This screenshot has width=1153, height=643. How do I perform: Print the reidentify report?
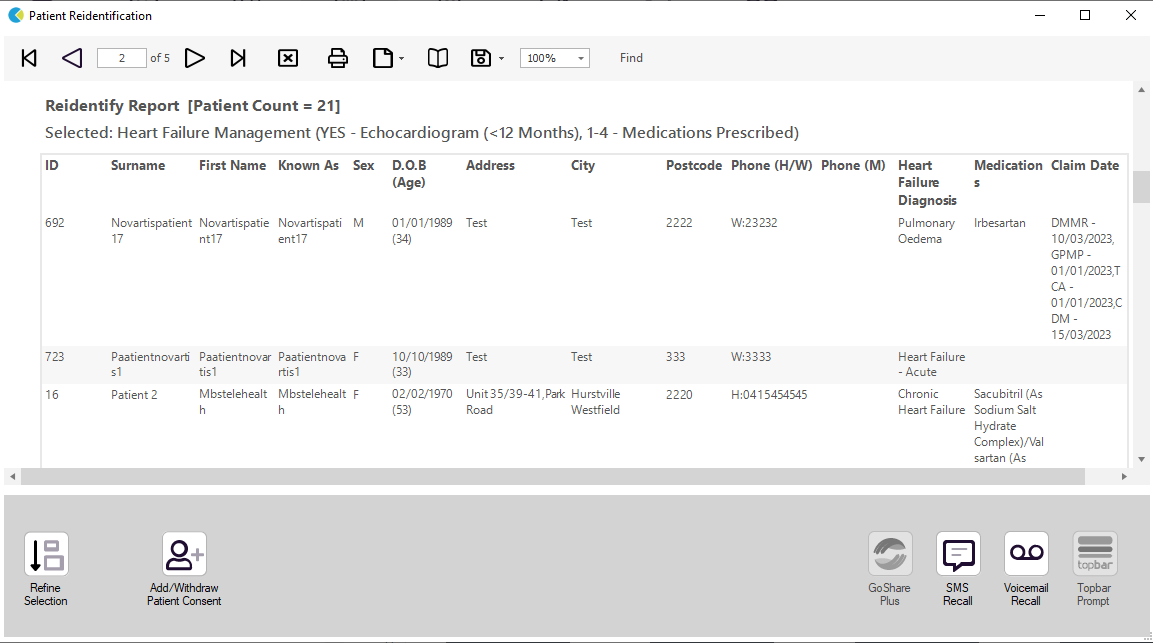[338, 58]
